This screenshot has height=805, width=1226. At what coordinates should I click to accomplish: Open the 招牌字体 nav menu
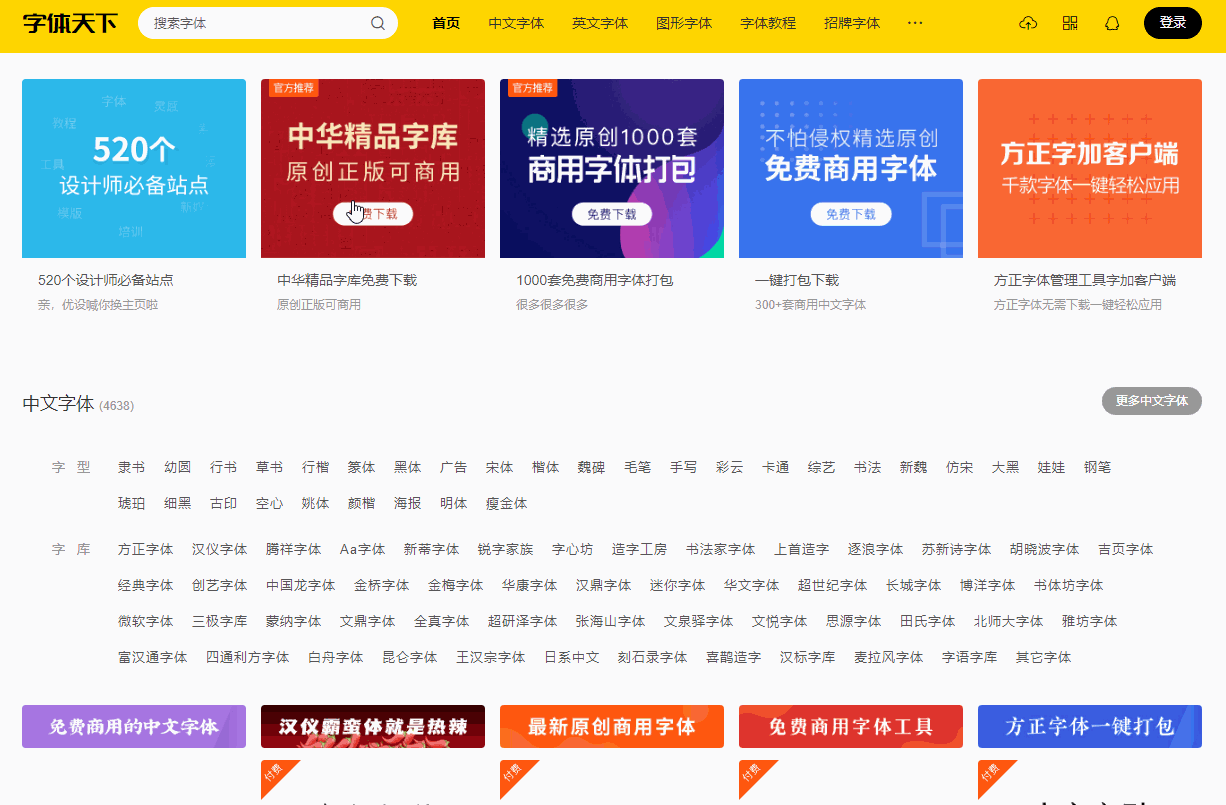852,23
